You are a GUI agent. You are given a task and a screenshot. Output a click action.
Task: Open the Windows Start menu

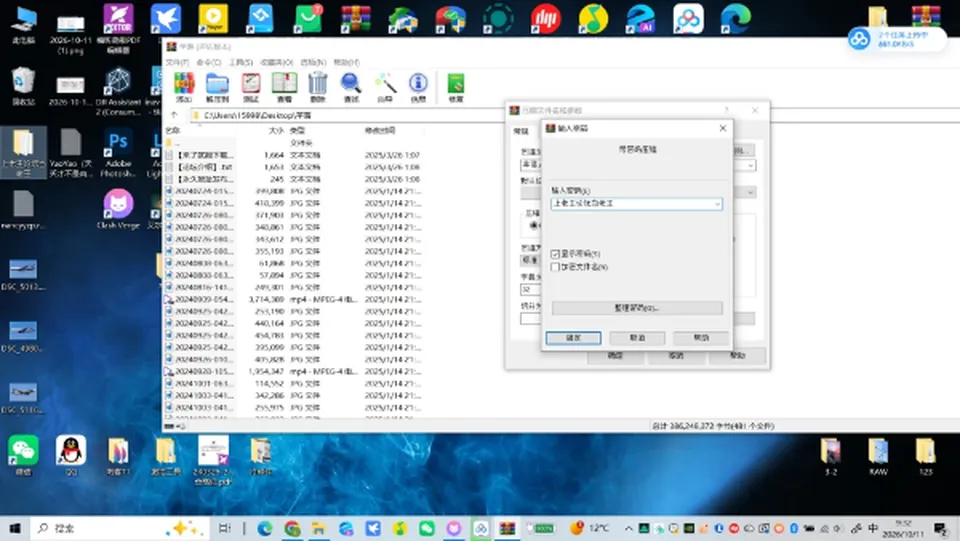coord(15,528)
